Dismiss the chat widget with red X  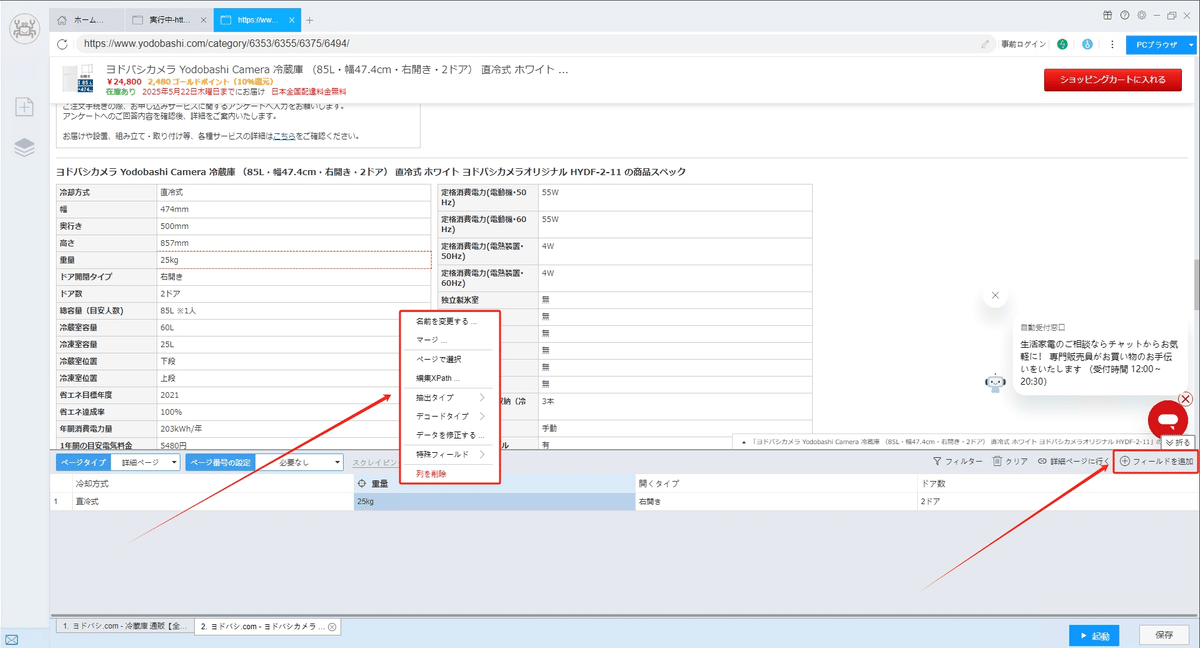coord(1185,399)
